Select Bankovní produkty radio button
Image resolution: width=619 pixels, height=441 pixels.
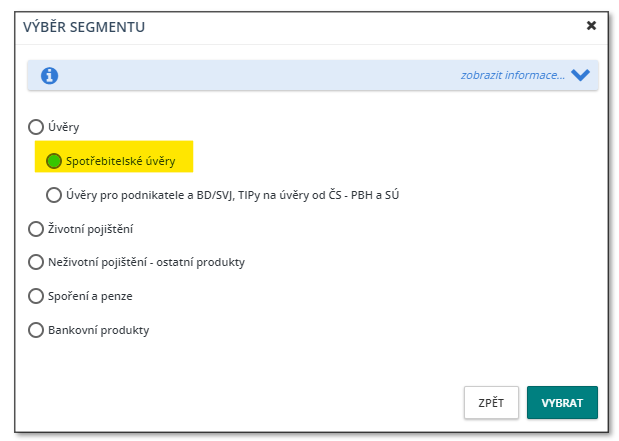point(36,330)
